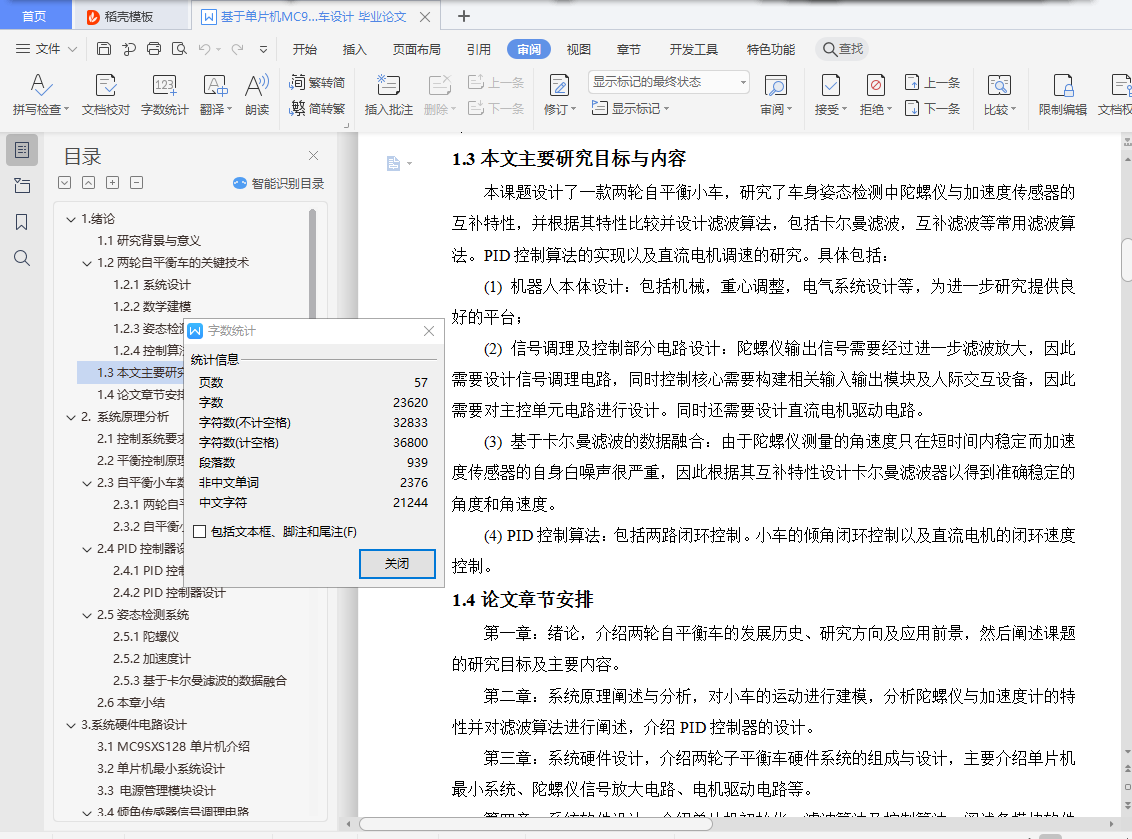Collapse 3.系统硬件电路设计 node

(x=71, y=725)
